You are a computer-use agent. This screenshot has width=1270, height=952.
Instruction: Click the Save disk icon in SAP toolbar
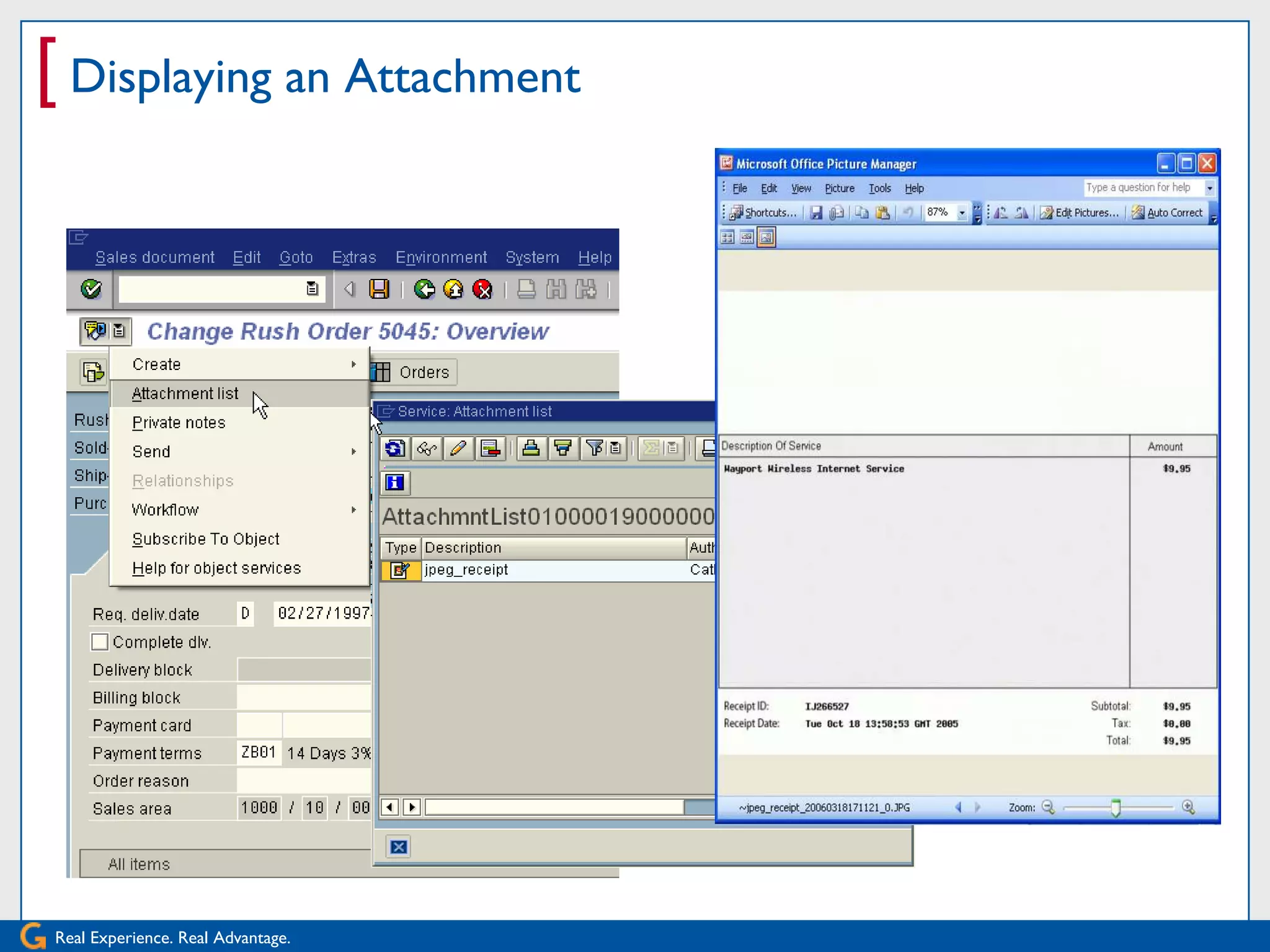tap(379, 289)
